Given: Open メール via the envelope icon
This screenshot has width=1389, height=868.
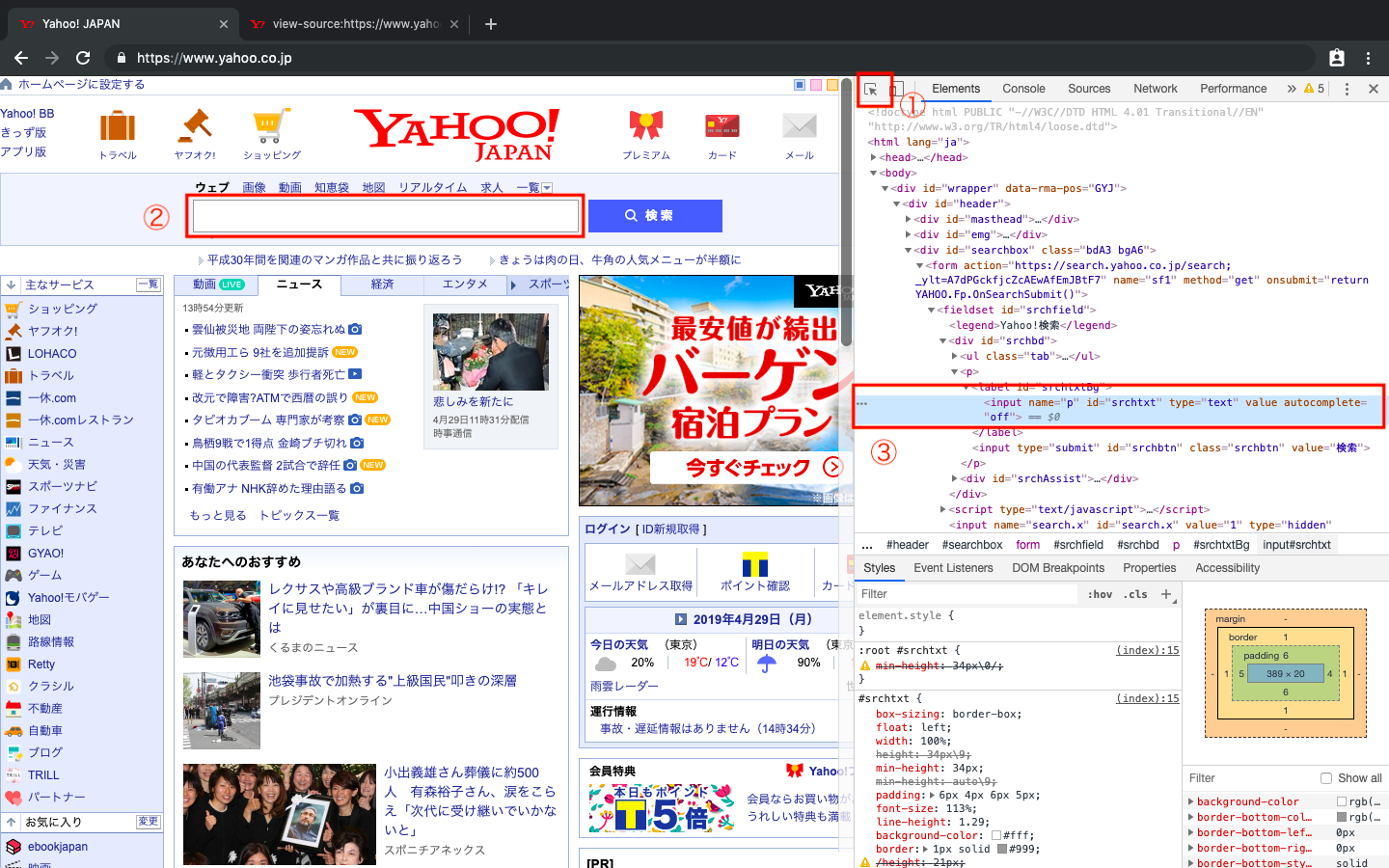Looking at the screenshot, I should click(x=798, y=126).
